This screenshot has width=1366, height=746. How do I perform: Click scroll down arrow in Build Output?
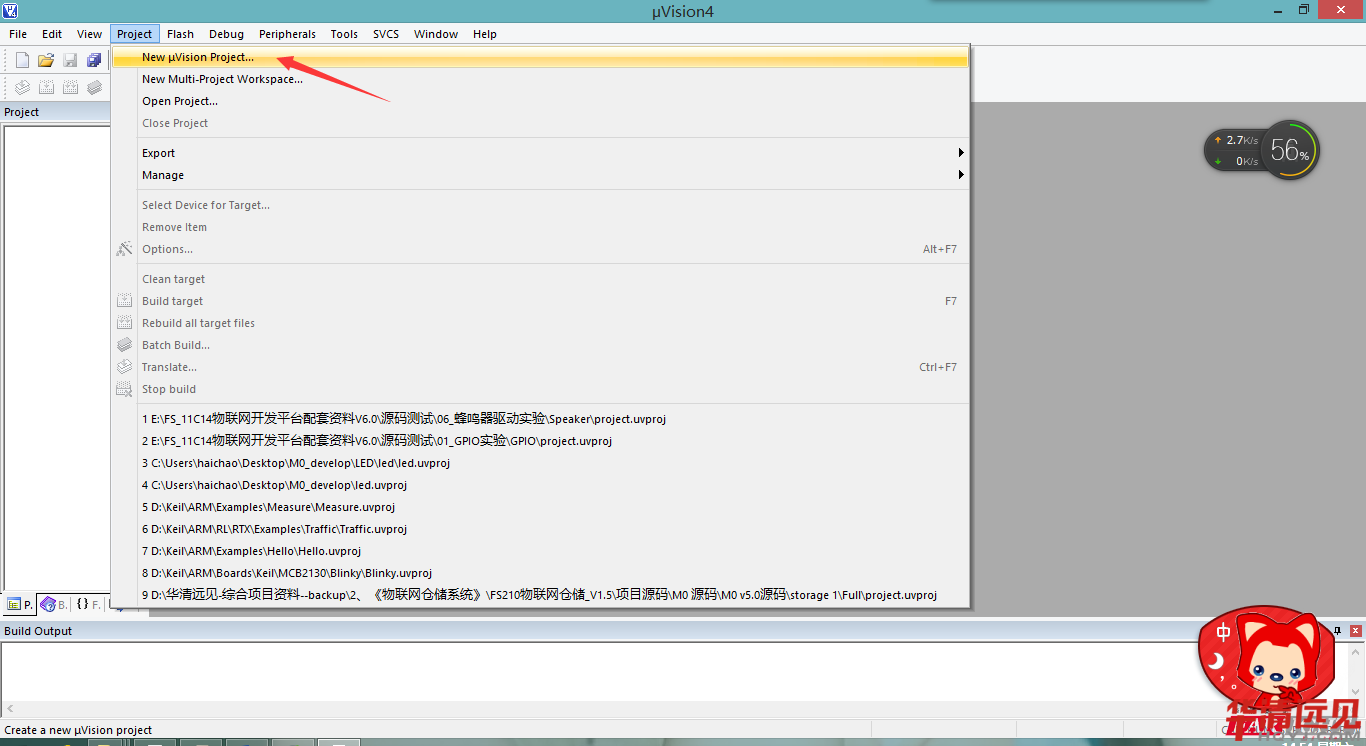point(1355,692)
